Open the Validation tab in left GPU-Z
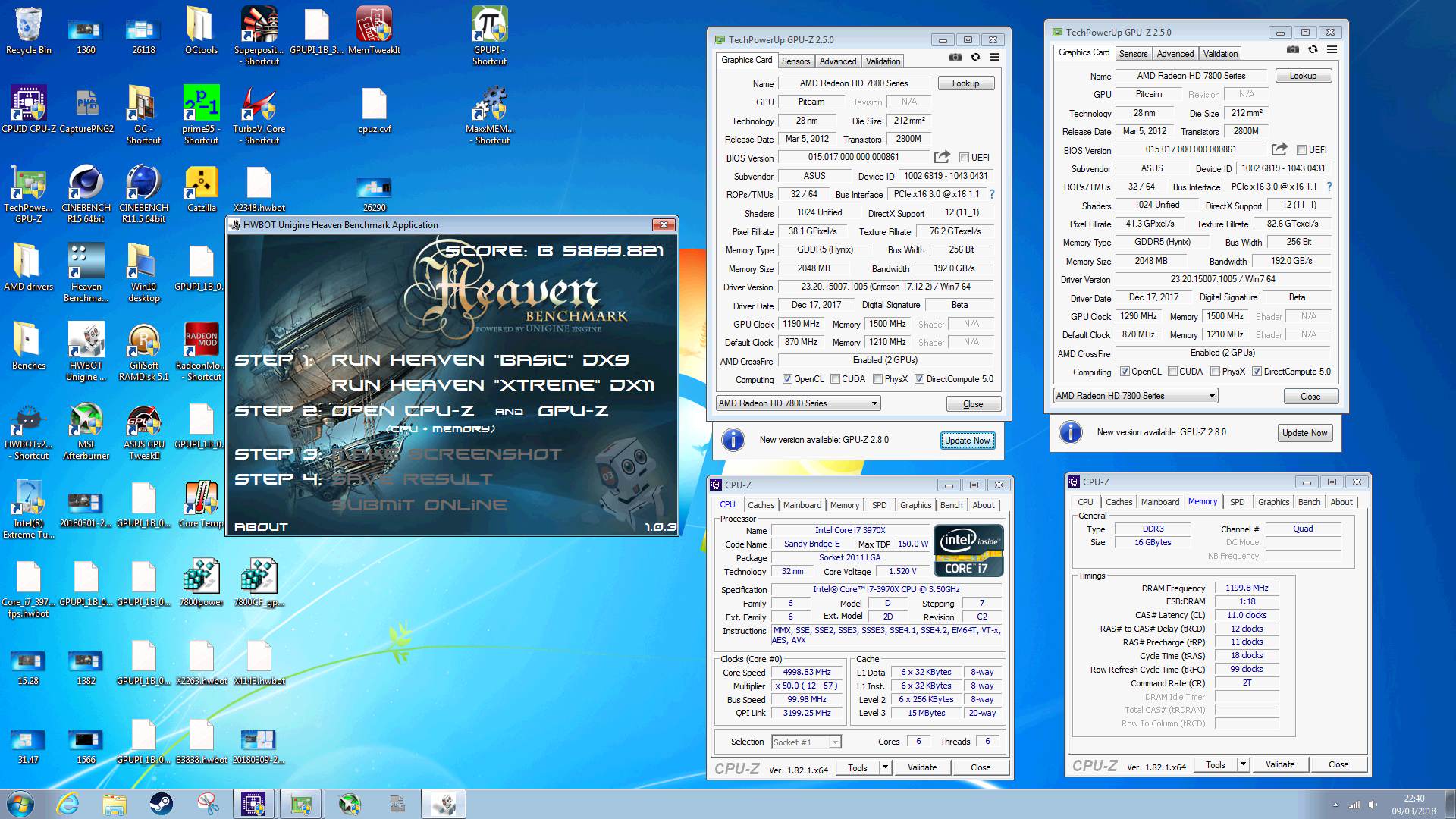This screenshot has width=1456, height=819. [x=883, y=61]
